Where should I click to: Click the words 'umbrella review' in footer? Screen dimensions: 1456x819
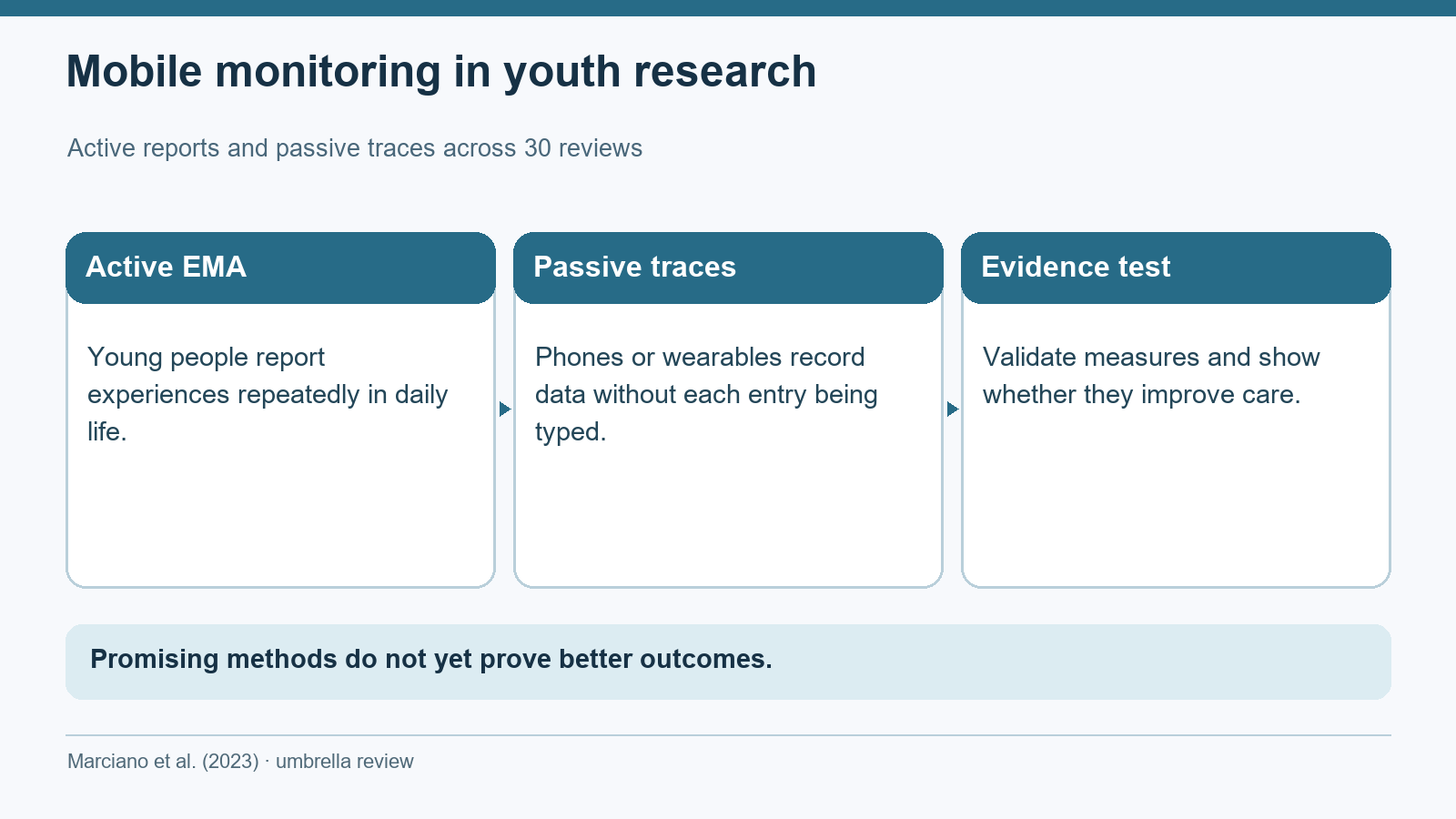(x=345, y=762)
